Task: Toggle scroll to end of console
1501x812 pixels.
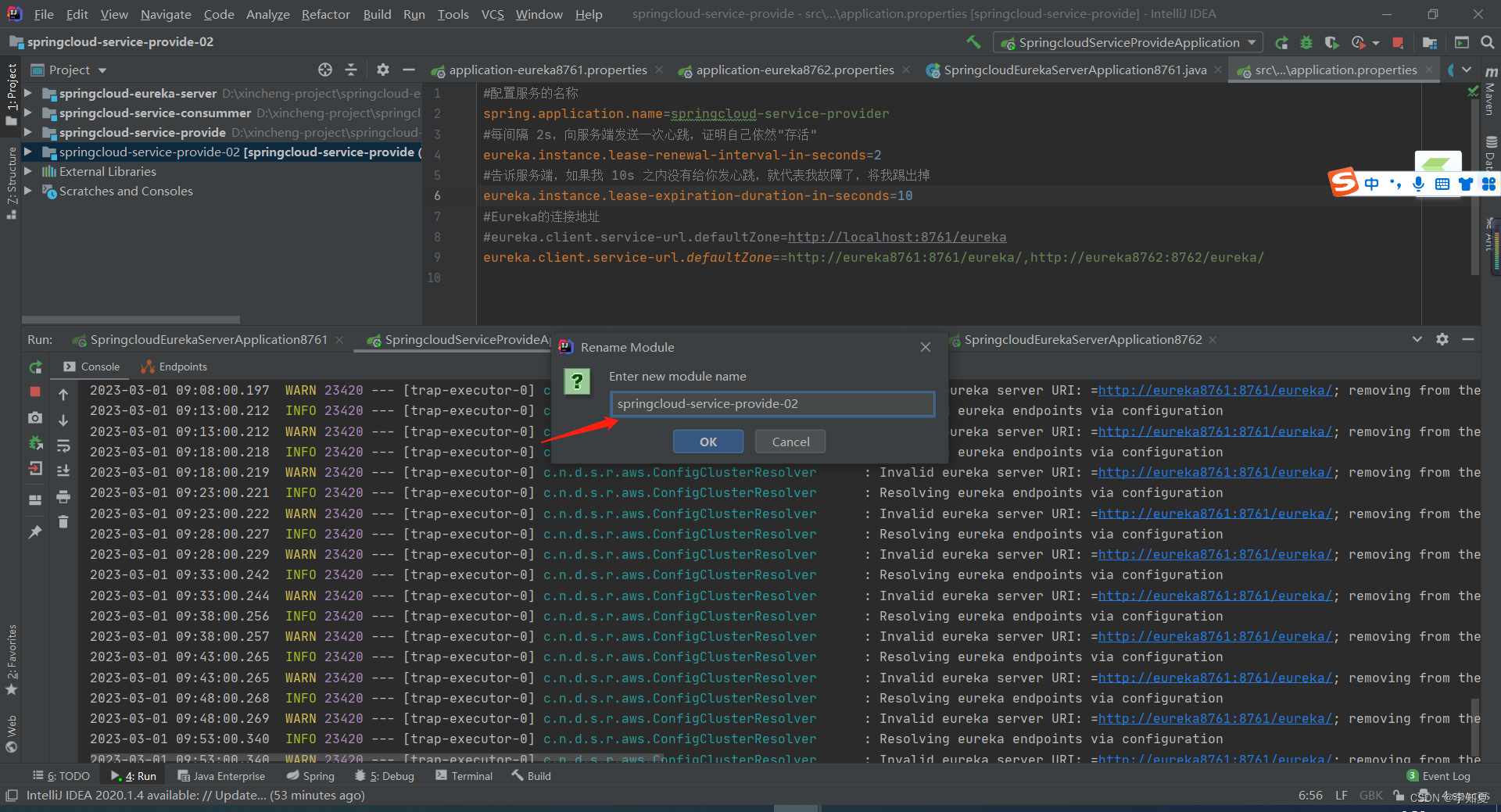Action: pos(63,470)
